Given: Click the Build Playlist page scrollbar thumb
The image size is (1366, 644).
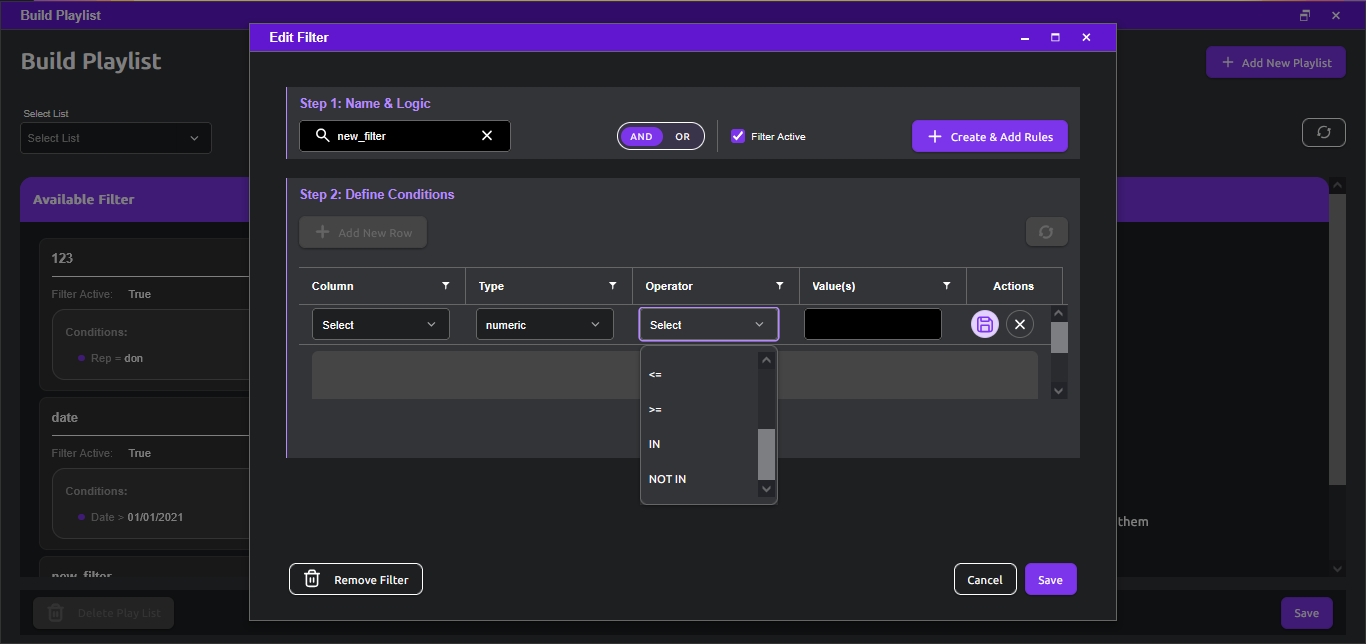Looking at the screenshot, I should (1338, 340).
